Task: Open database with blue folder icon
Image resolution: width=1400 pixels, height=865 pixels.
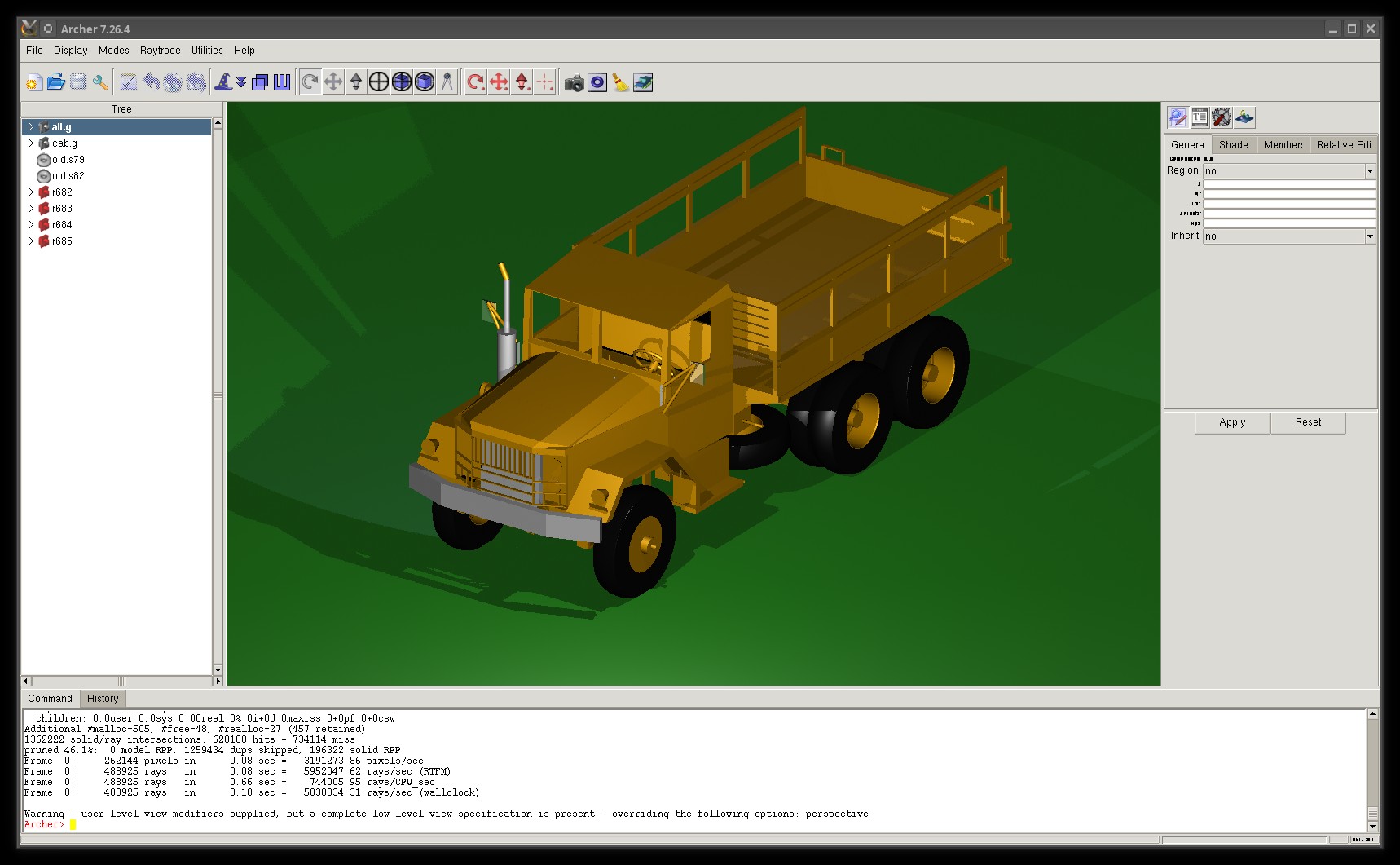Action: click(x=55, y=82)
